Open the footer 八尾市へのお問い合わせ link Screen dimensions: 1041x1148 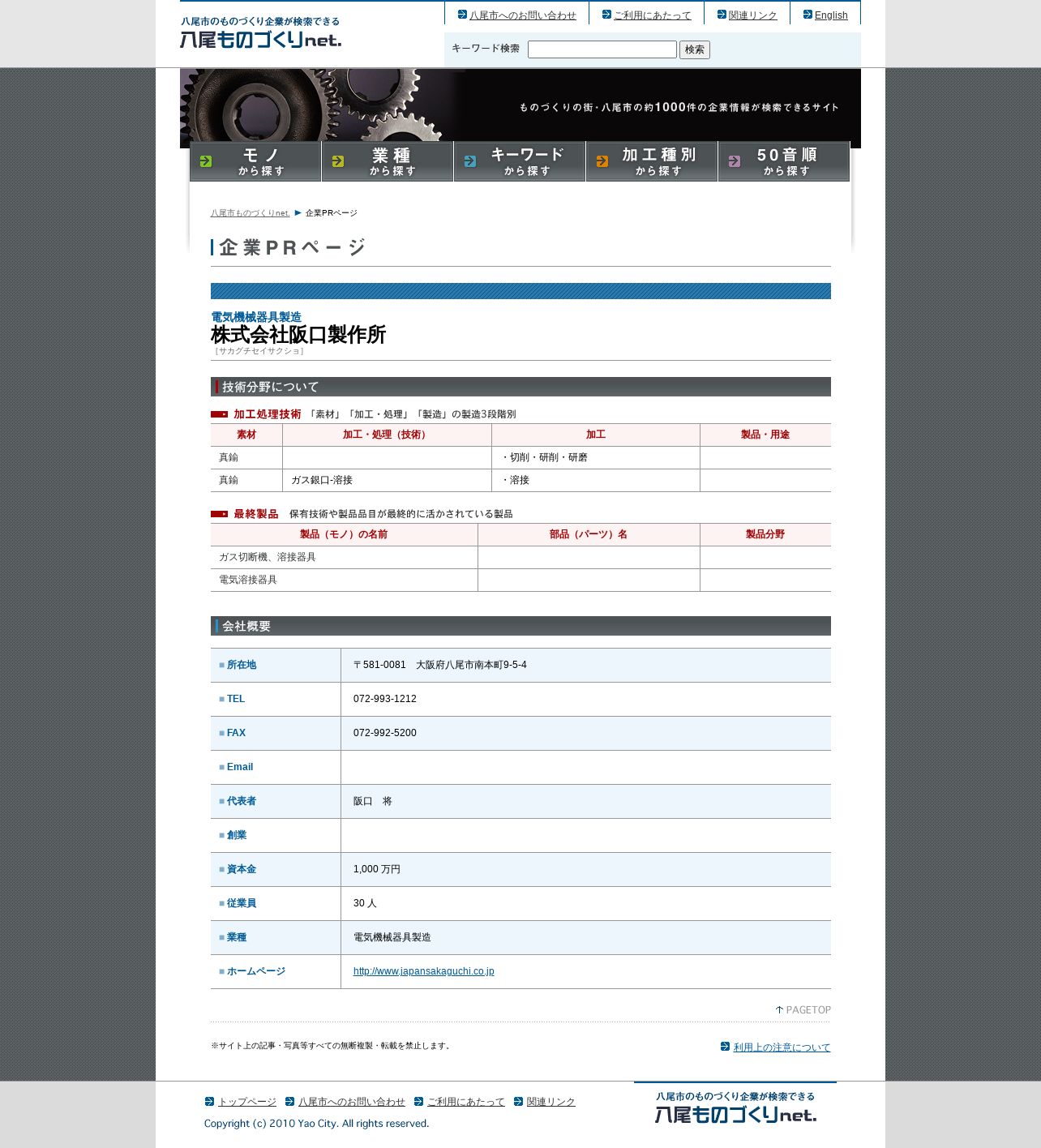point(351,1102)
